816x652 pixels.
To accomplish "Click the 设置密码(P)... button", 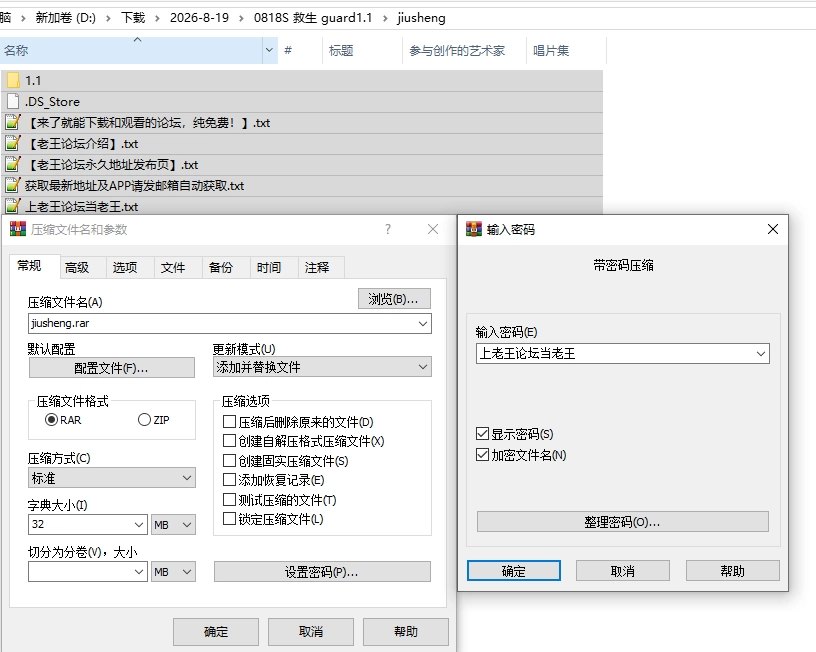I will tap(322, 572).
